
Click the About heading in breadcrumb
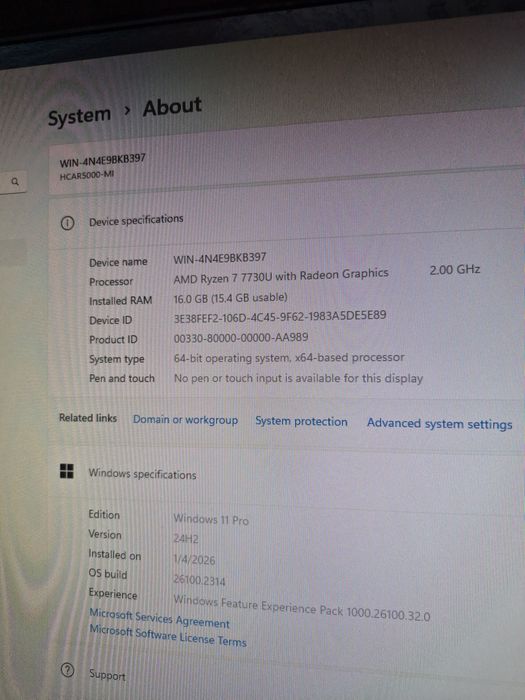pyautogui.click(x=172, y=107)
